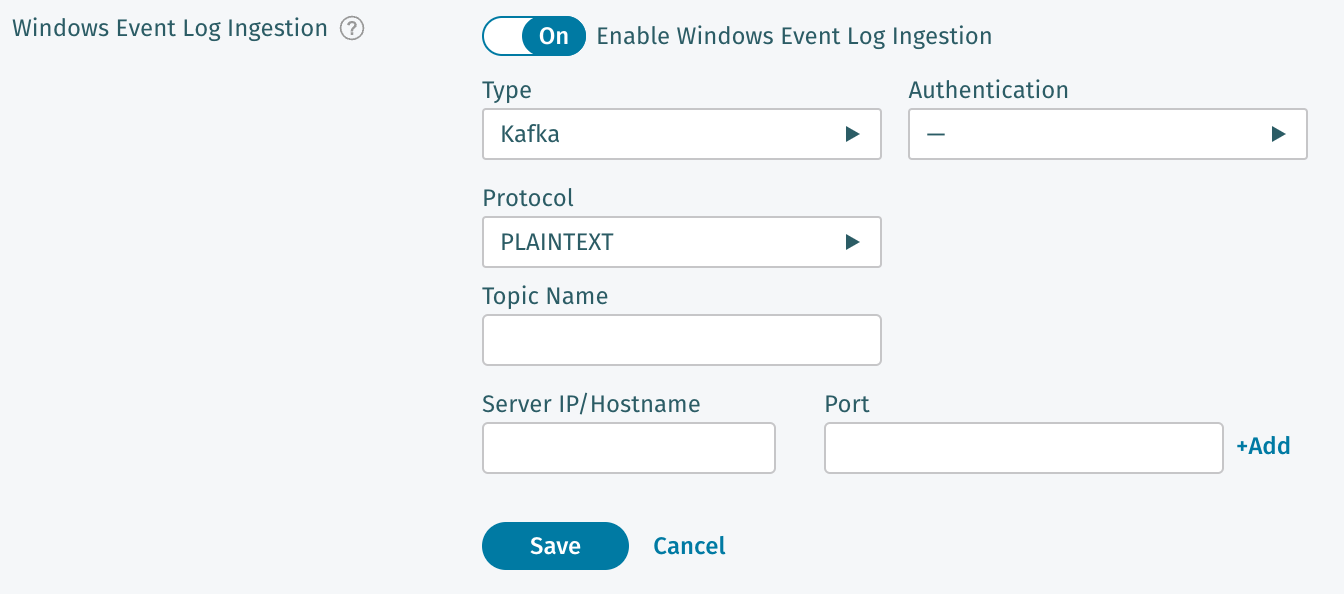Viewport: 1344px width, 594px height.
Task: Open the Type dropdown showing Kafka
Action: pyautogui.click(x=680, y=134)
